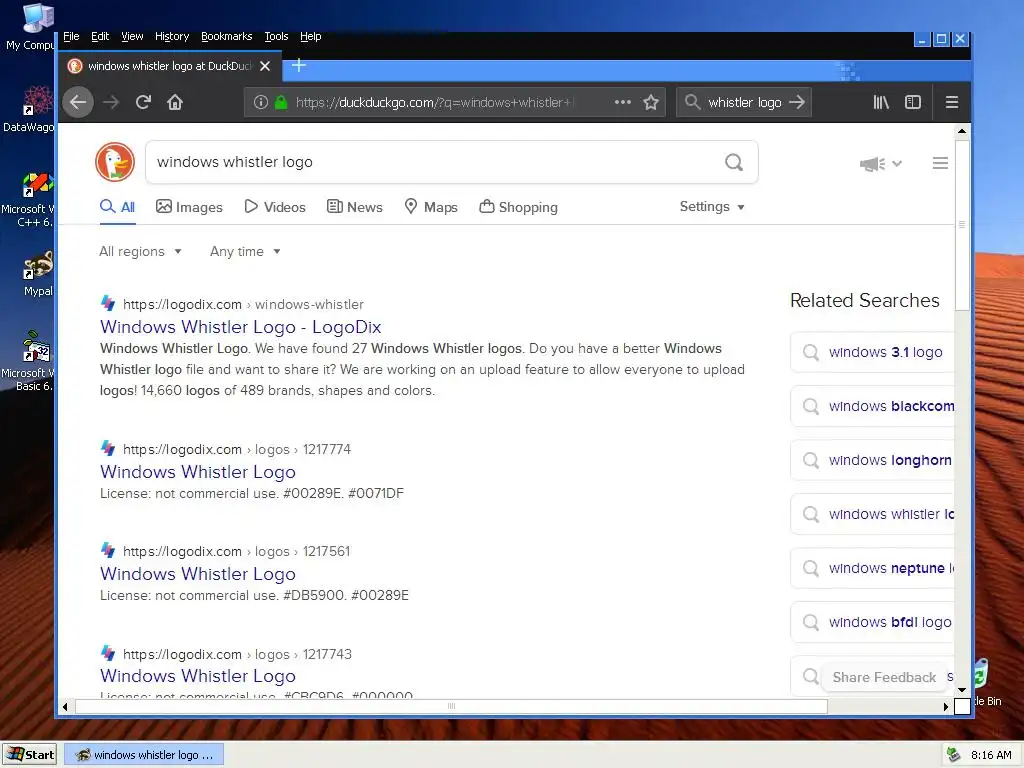Open the megaphone news dropdown
Screen dimensions: 1024x768
point(880,163)
